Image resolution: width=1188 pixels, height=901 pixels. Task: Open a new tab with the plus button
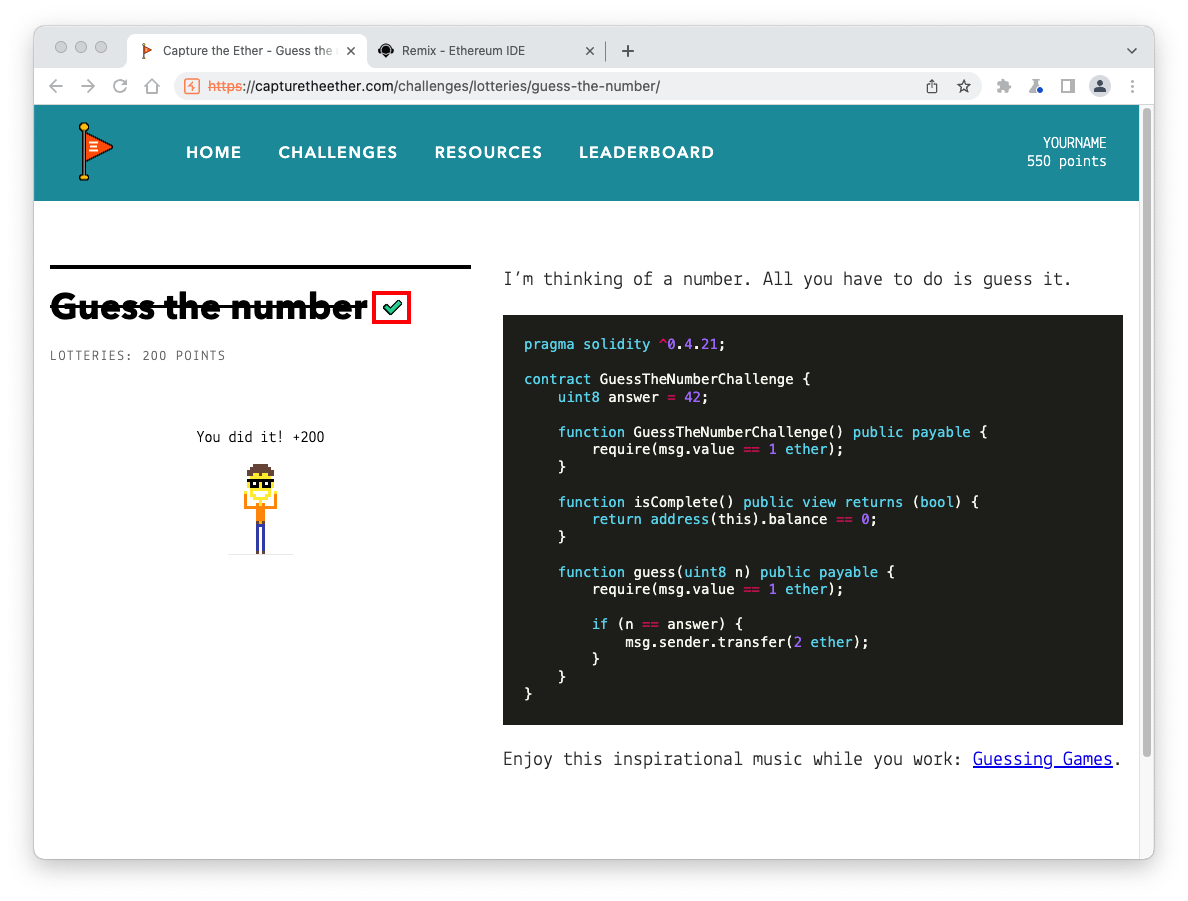pos(627,51)
